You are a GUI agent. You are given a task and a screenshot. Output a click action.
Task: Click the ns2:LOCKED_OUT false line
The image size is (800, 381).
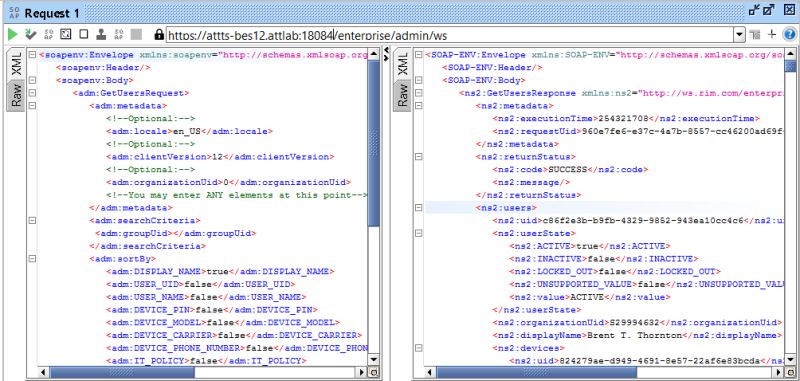[x=615, y=271]
